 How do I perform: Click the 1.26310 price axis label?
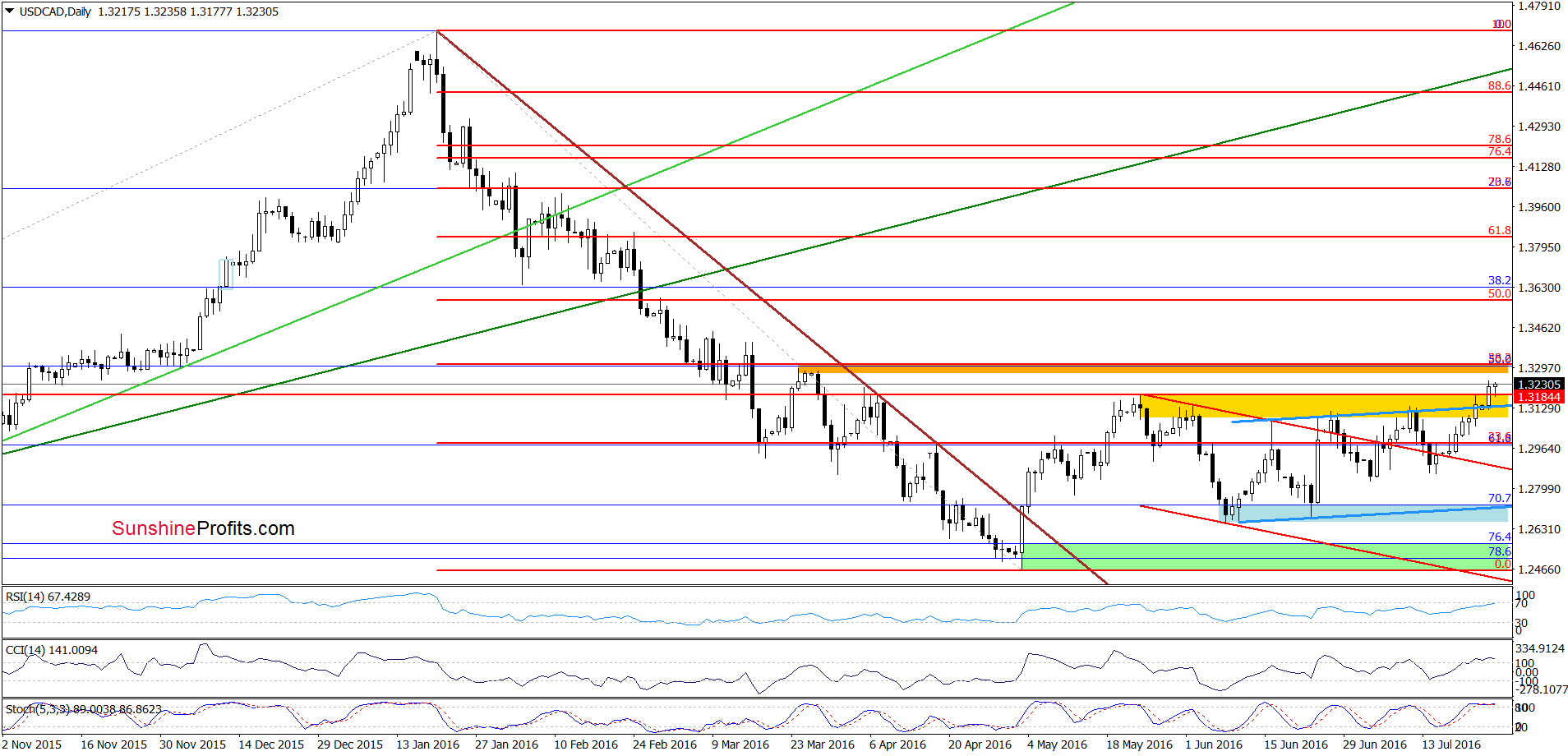tap(1538, 529)
